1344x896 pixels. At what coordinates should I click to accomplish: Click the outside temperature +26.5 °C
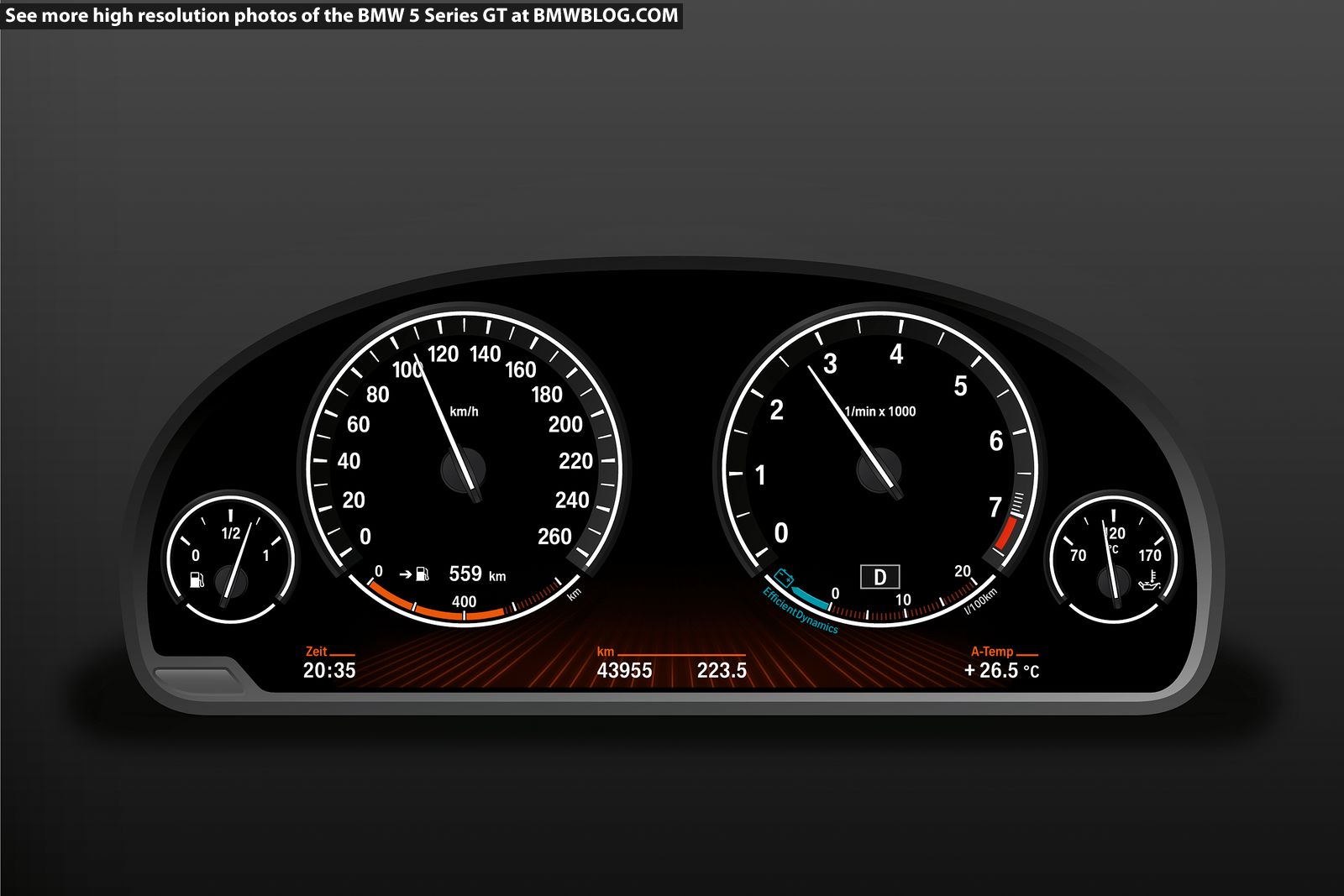1001,670
